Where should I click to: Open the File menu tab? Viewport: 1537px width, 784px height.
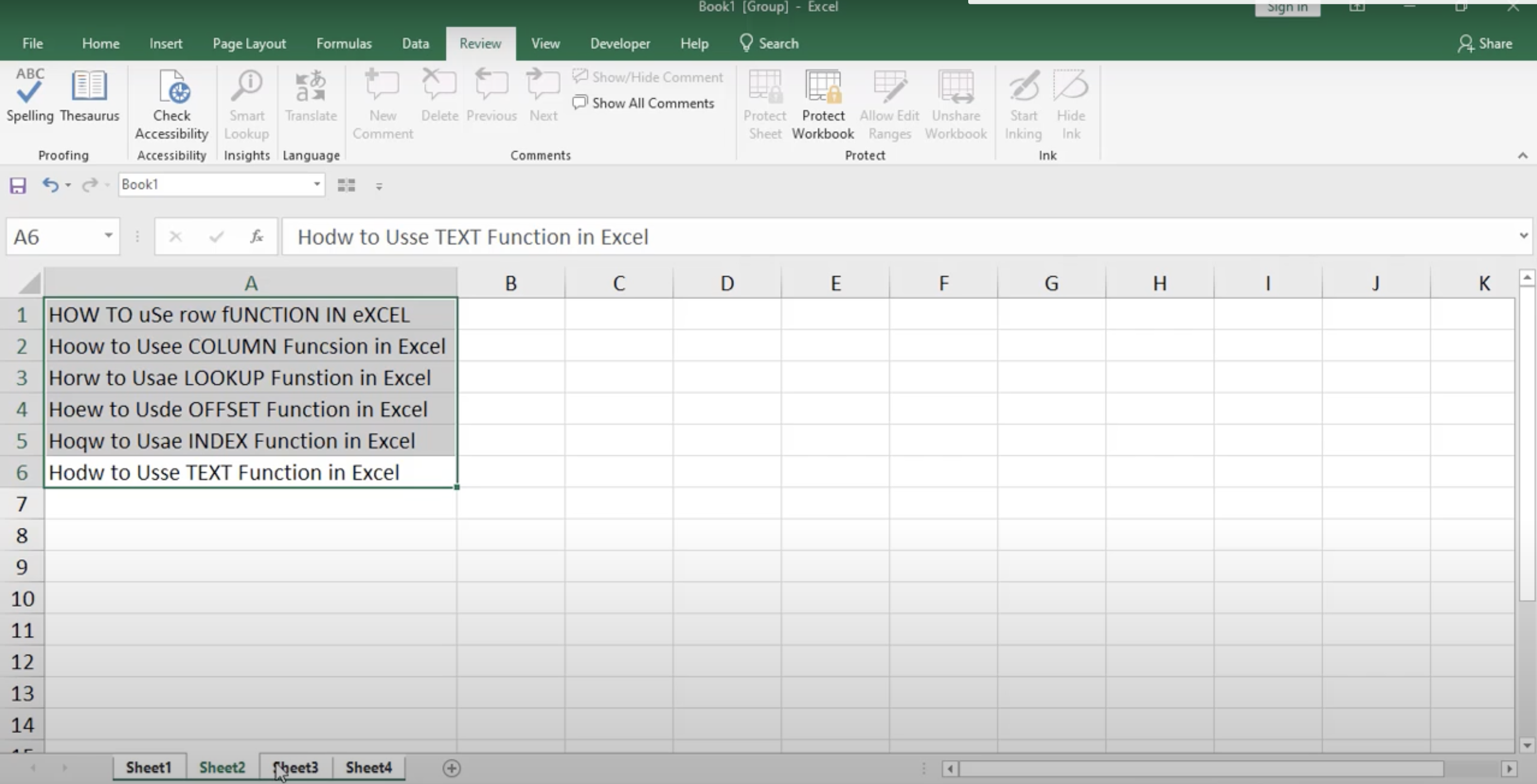[32, 43]
